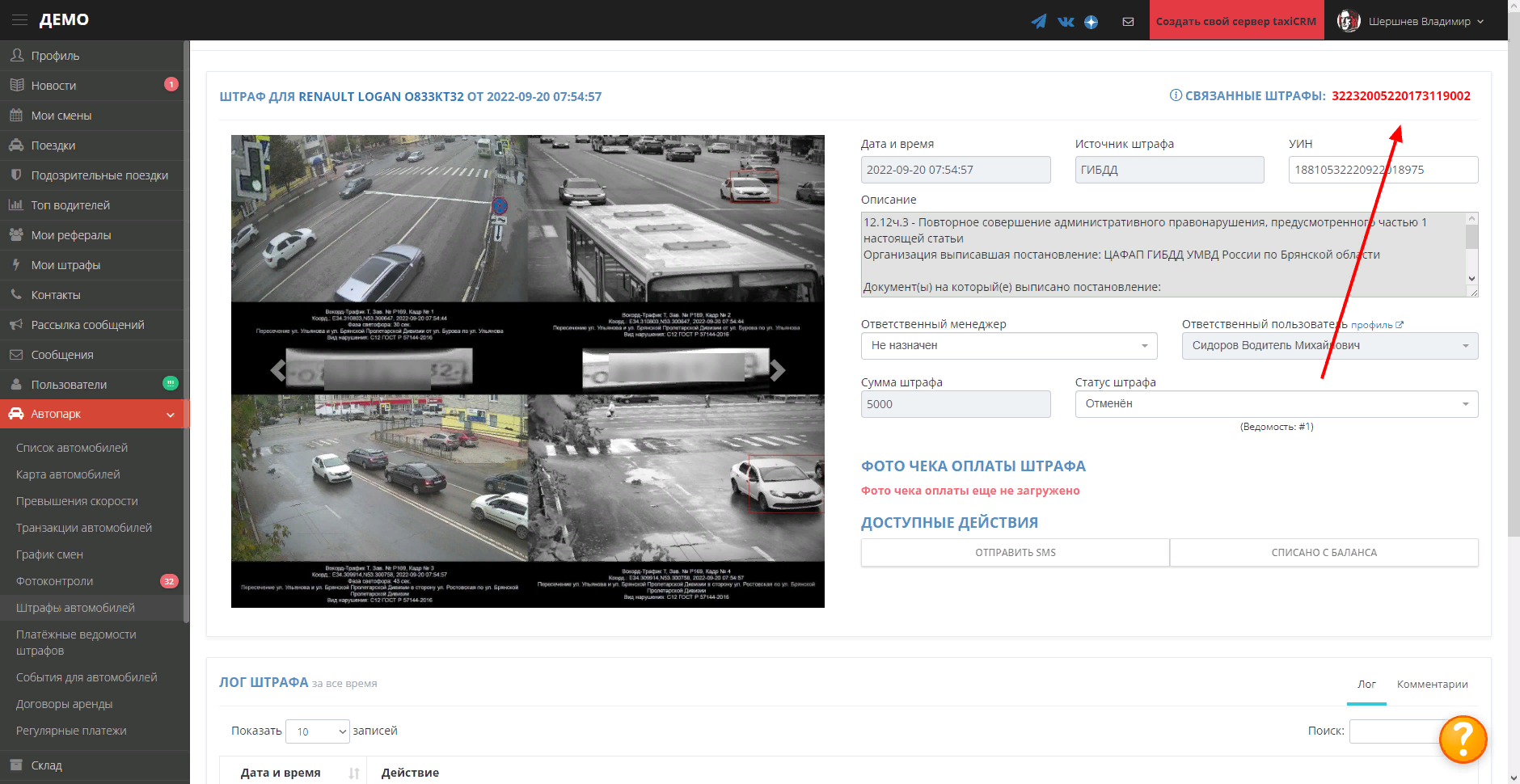Viewport: 1520px width, 784px height.
Task: Click description scrollbar up arrow
Action: tap(1471, 218)
